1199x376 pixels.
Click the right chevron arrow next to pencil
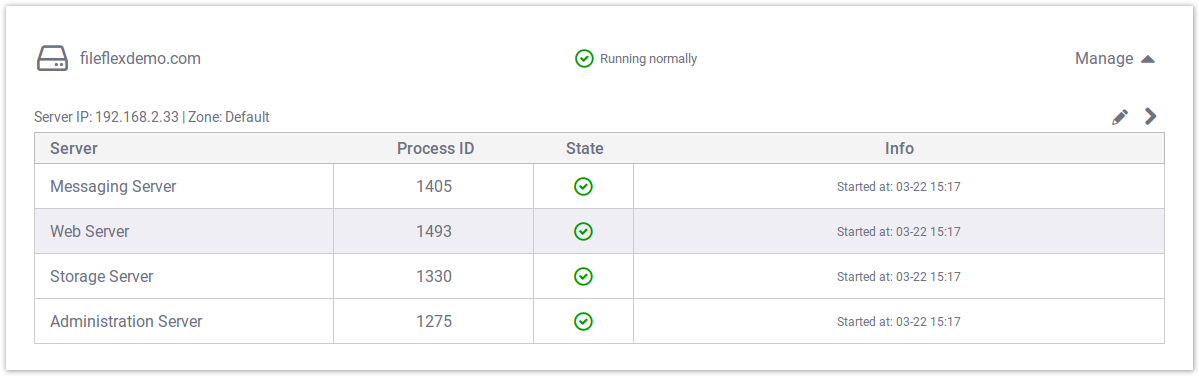point(1150,116)
